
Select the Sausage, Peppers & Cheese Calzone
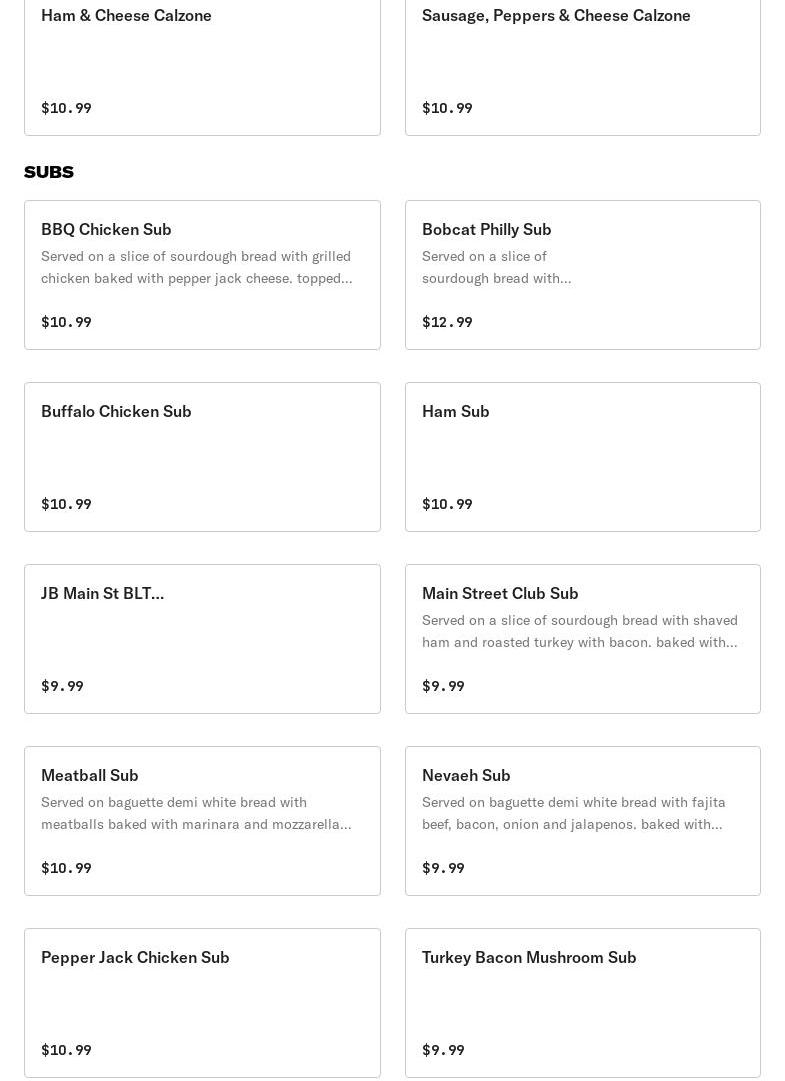coord(583,60)
